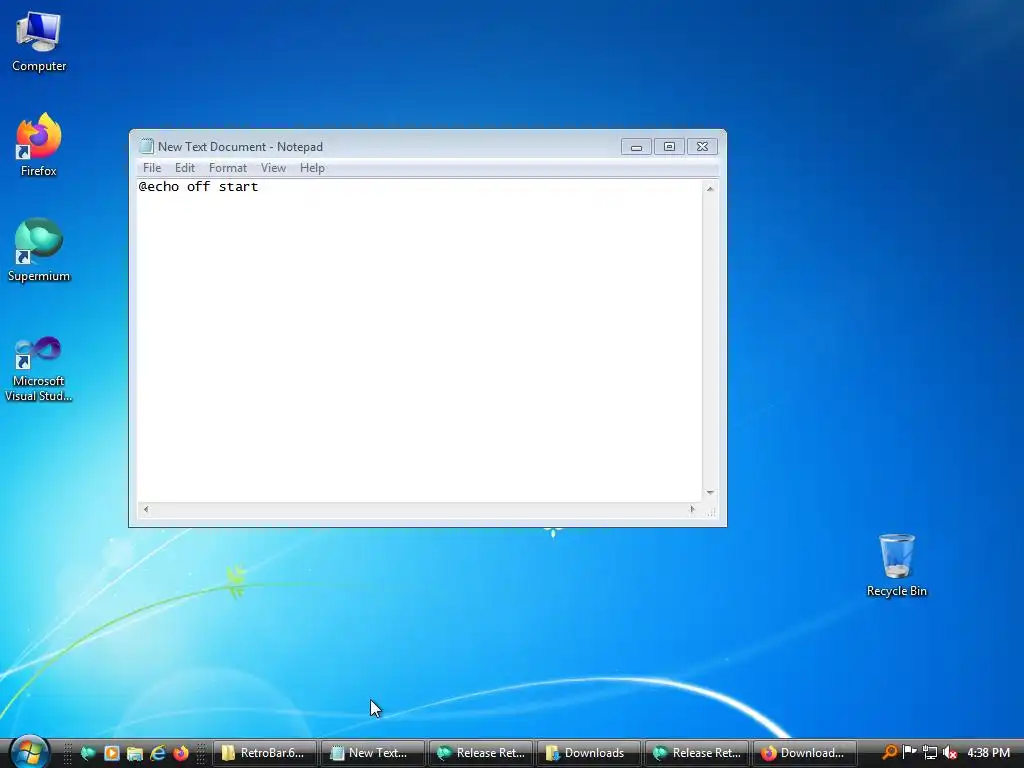The image size is (1024, 768).
Task: Click the Notepad title bar document icon
Action: [x=146, y=146]
